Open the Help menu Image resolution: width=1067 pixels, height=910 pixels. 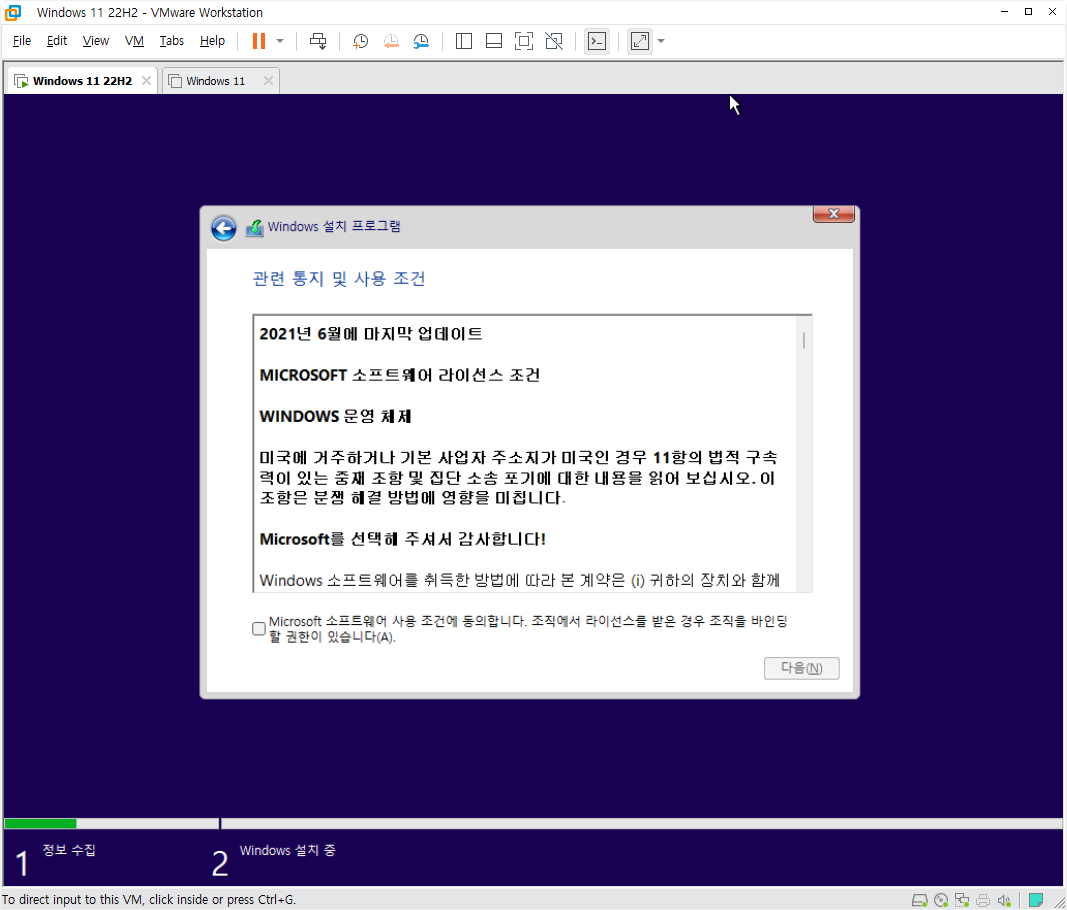click(x=212, y=41)
